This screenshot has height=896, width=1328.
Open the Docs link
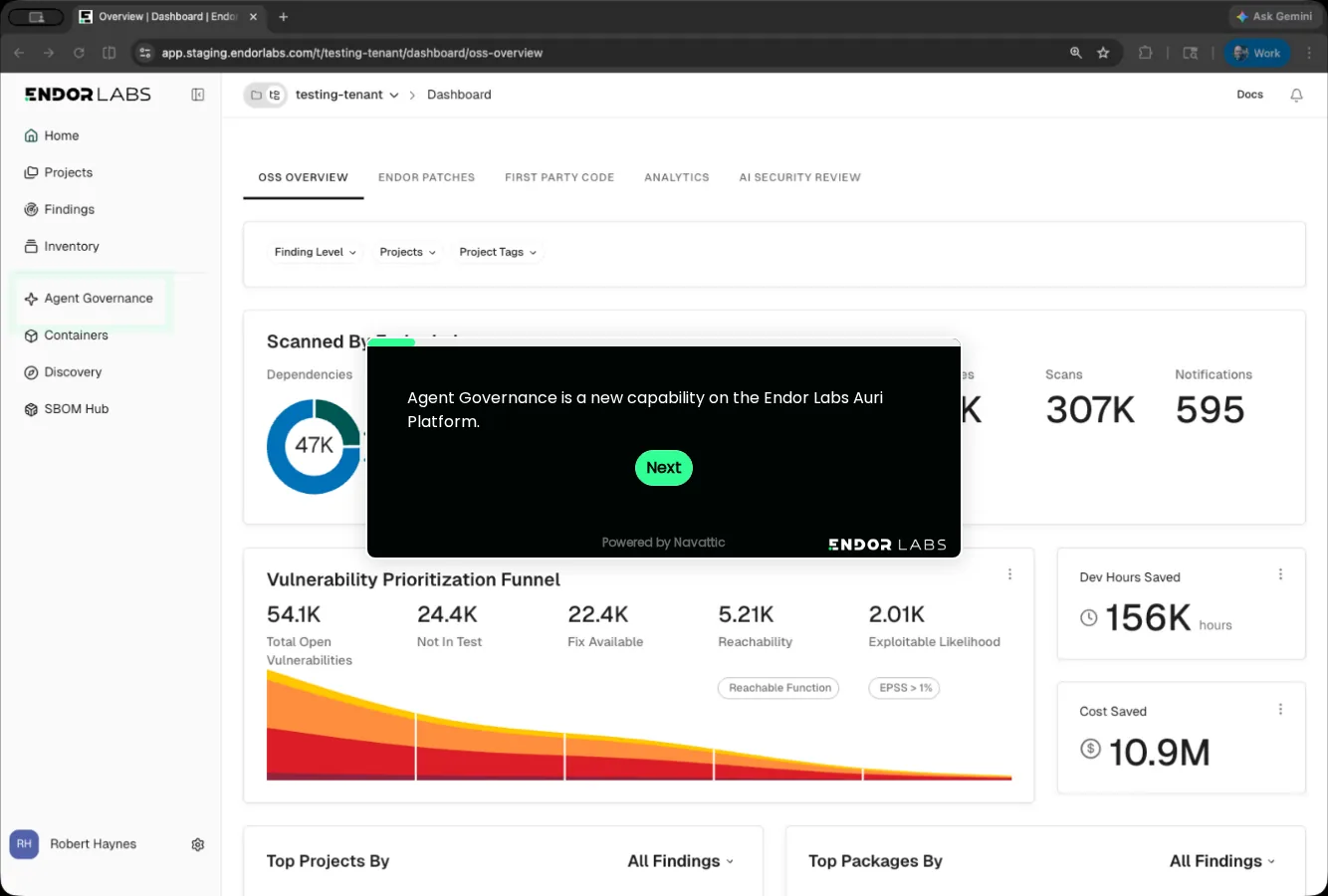pyautogui.click(x=1250, y=95)
